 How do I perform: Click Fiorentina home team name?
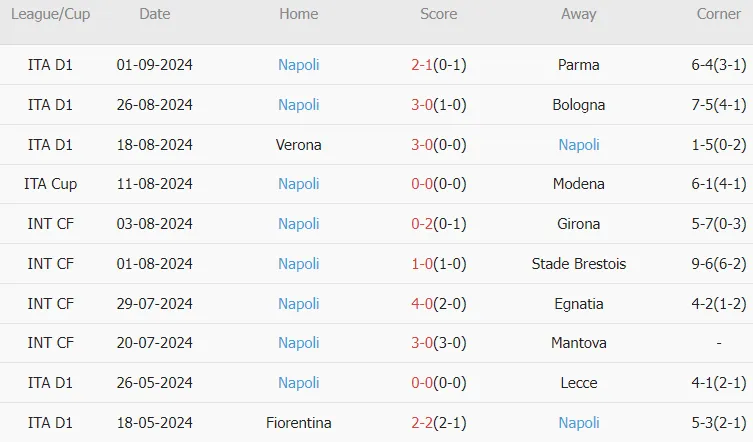coord(299,422)
